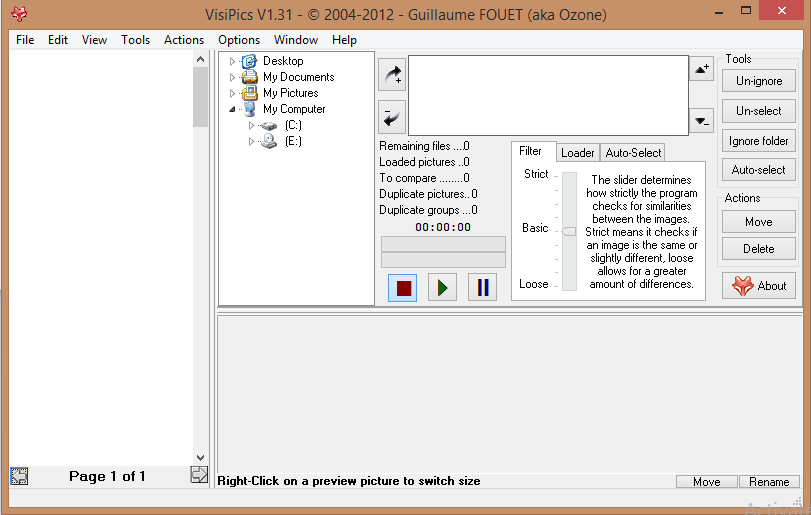Switch to the Loader tab
811x515 pixels.
point(577,153)
